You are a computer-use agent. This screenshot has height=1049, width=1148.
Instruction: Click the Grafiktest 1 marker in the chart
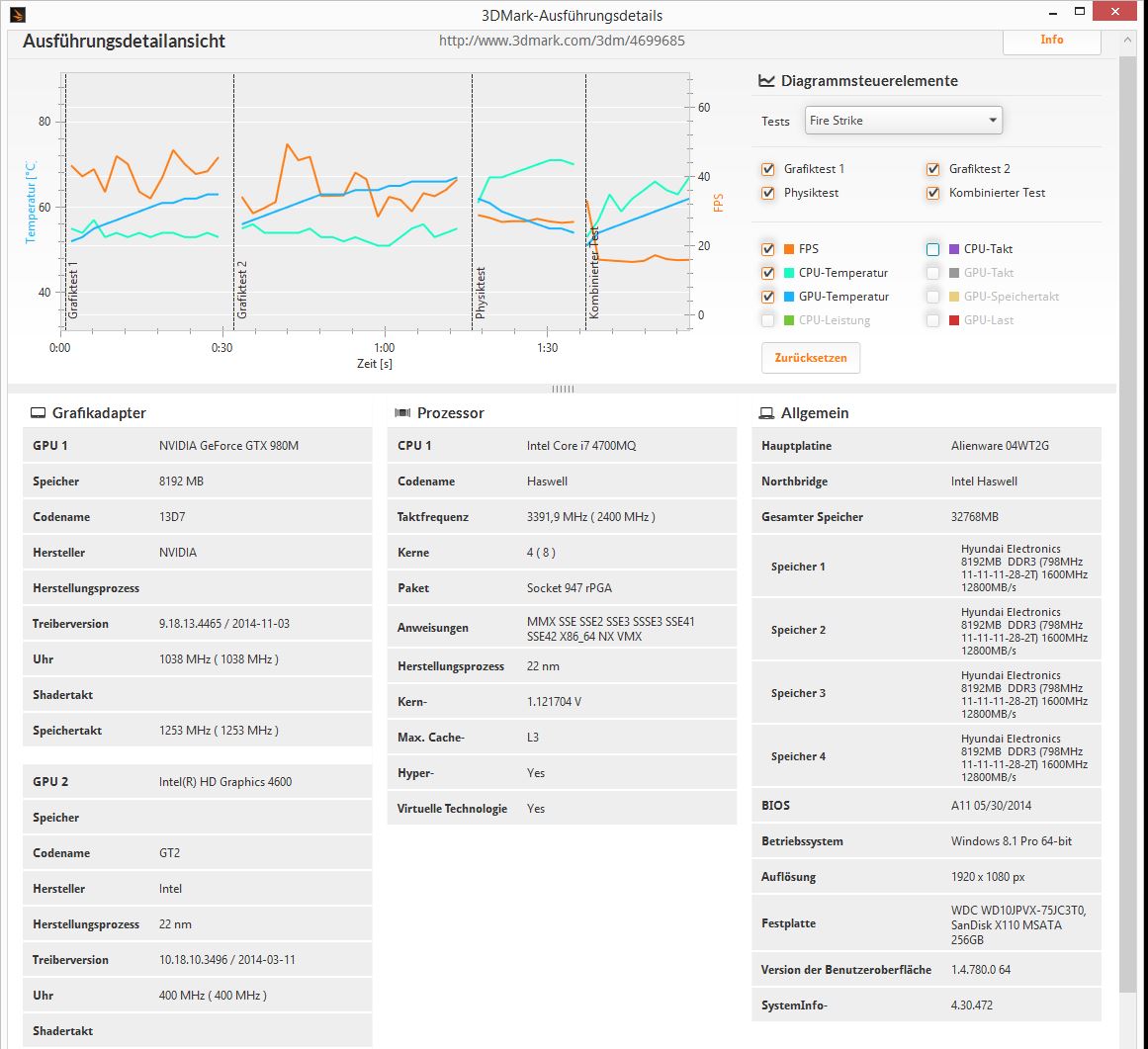pos(72,290)
